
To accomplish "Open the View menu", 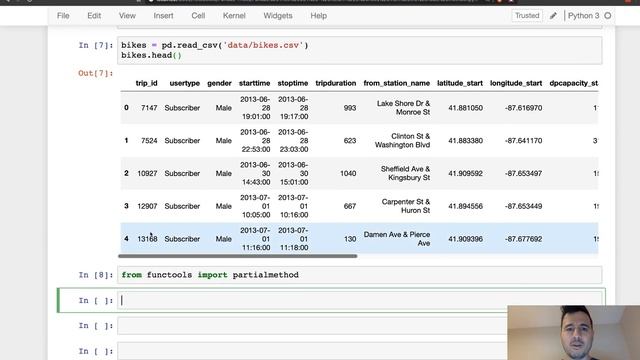I will click(x=127, y=16).
